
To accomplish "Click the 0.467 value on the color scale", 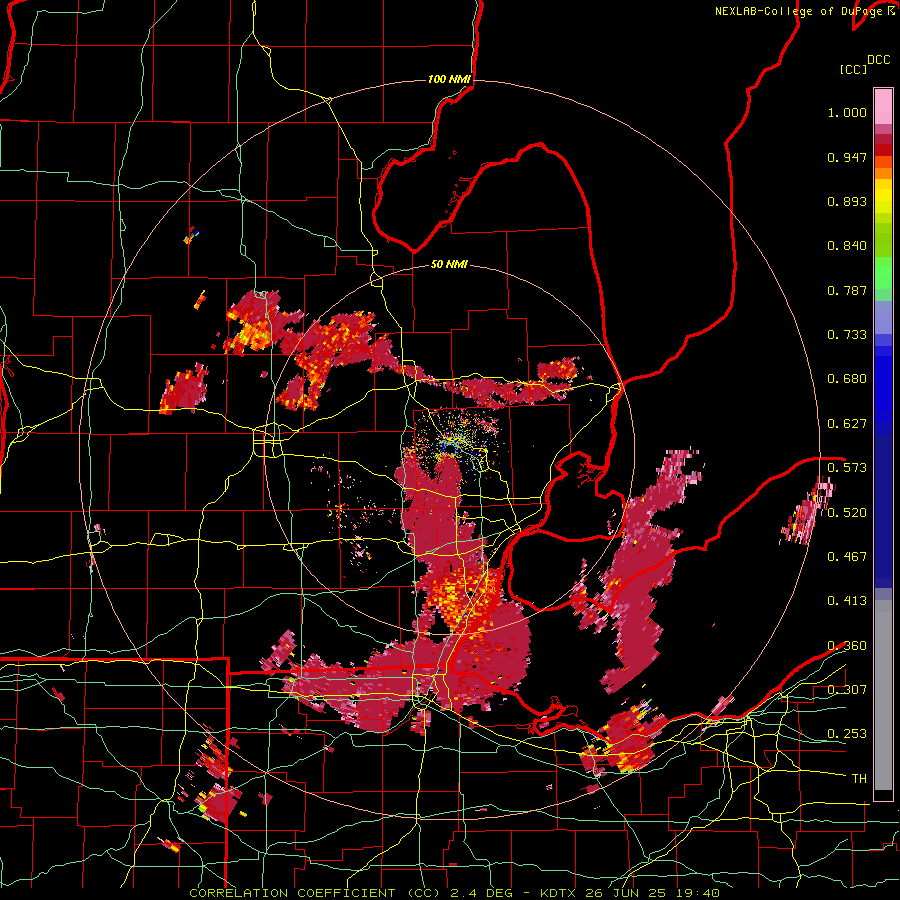I will point(847,556).
